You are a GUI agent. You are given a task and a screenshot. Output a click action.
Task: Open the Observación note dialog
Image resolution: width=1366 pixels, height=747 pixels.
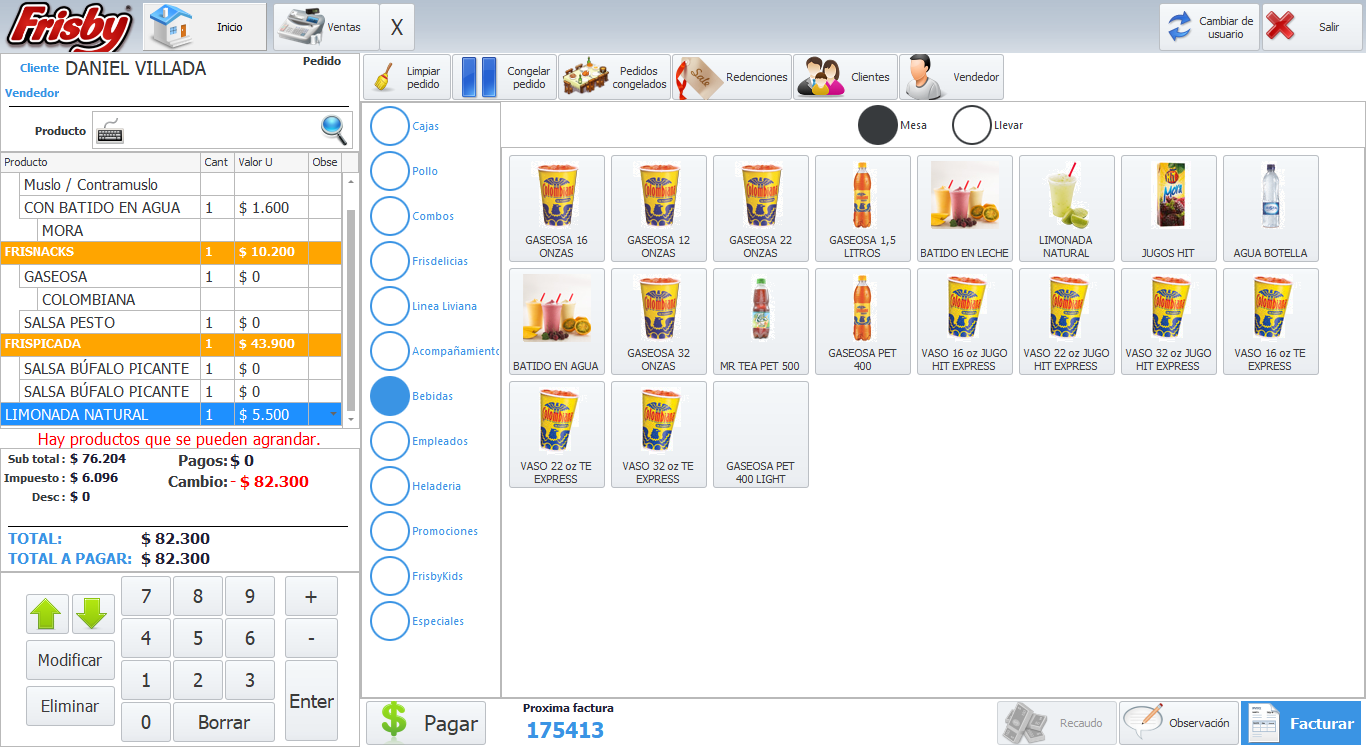click(x=1178, y=723)
